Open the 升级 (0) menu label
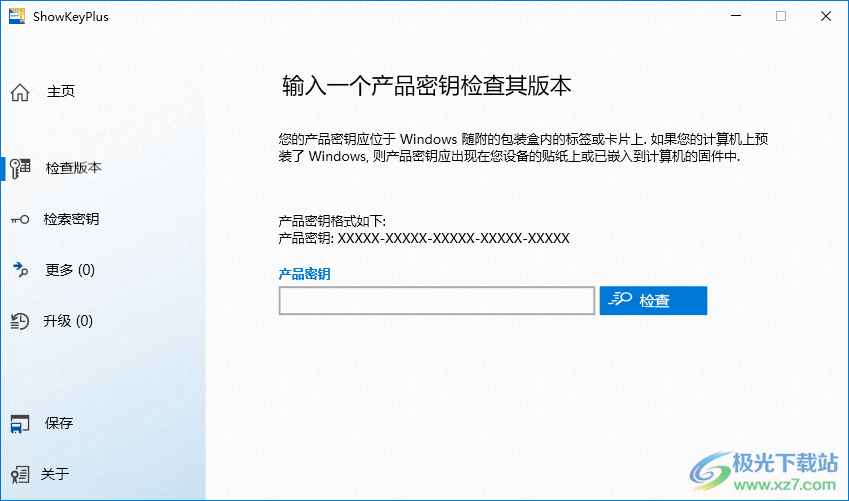The image size is (849, 501). coord(68,321)
